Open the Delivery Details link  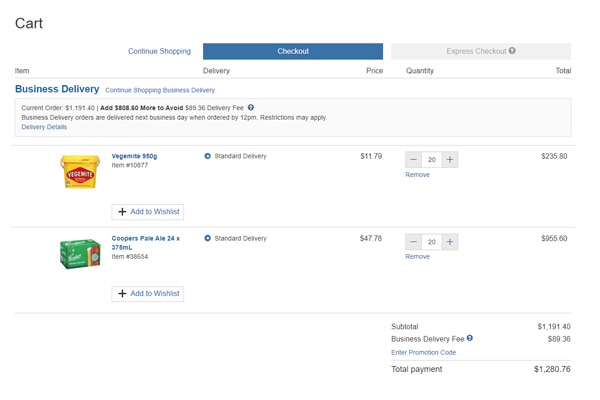(44, 127)
